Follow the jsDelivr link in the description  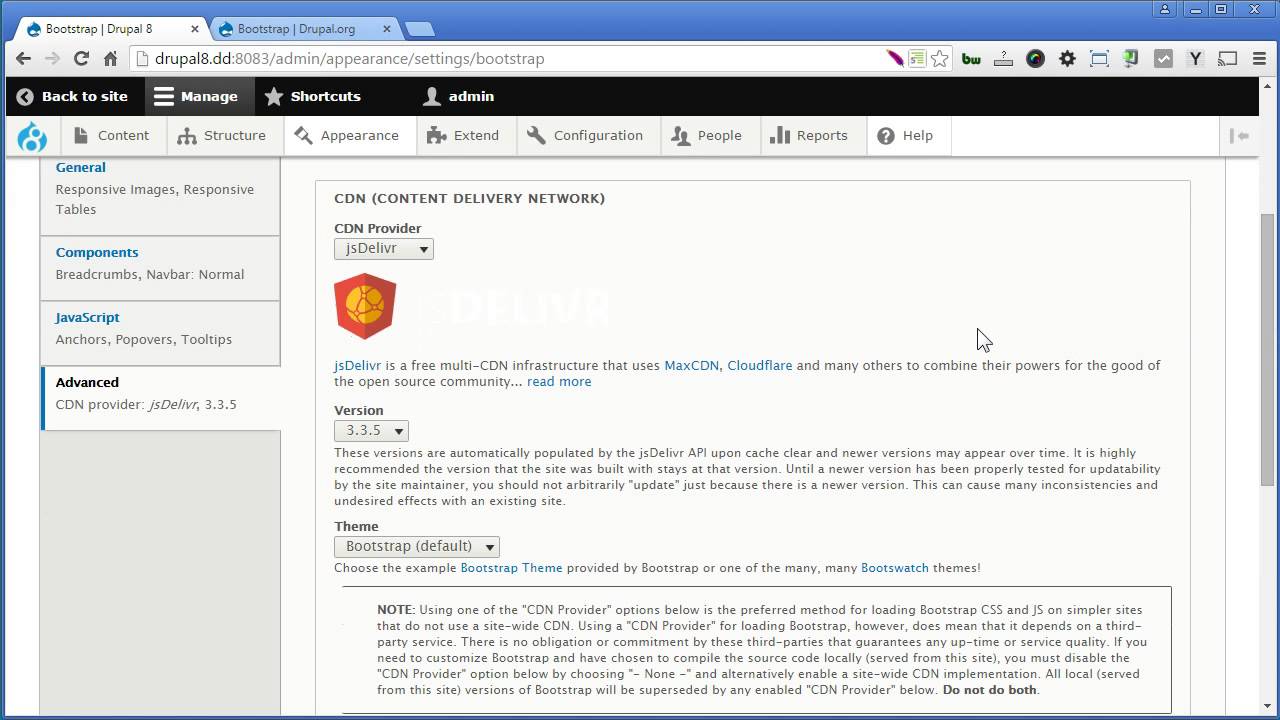point(357,366)
